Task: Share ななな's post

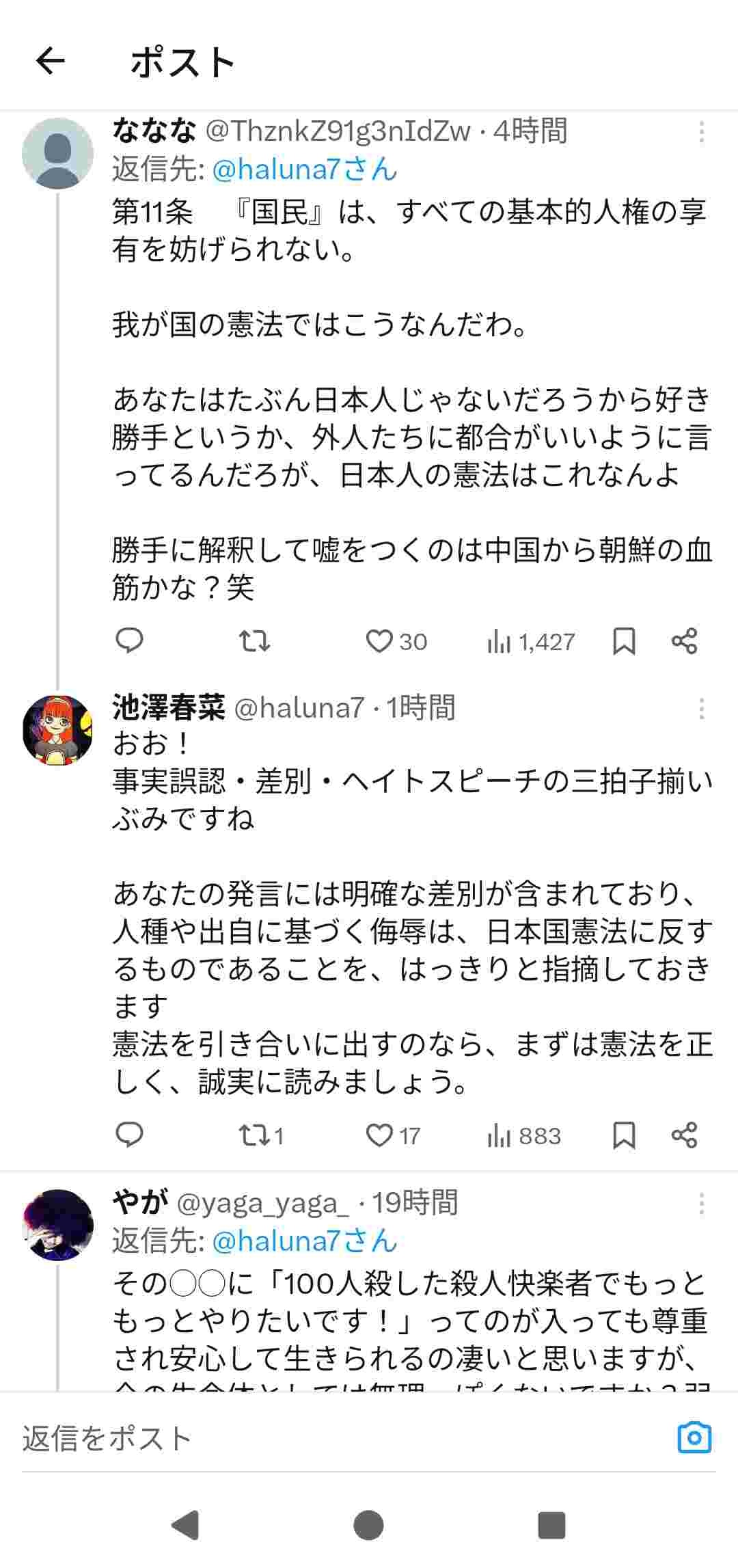Action: 684,641
